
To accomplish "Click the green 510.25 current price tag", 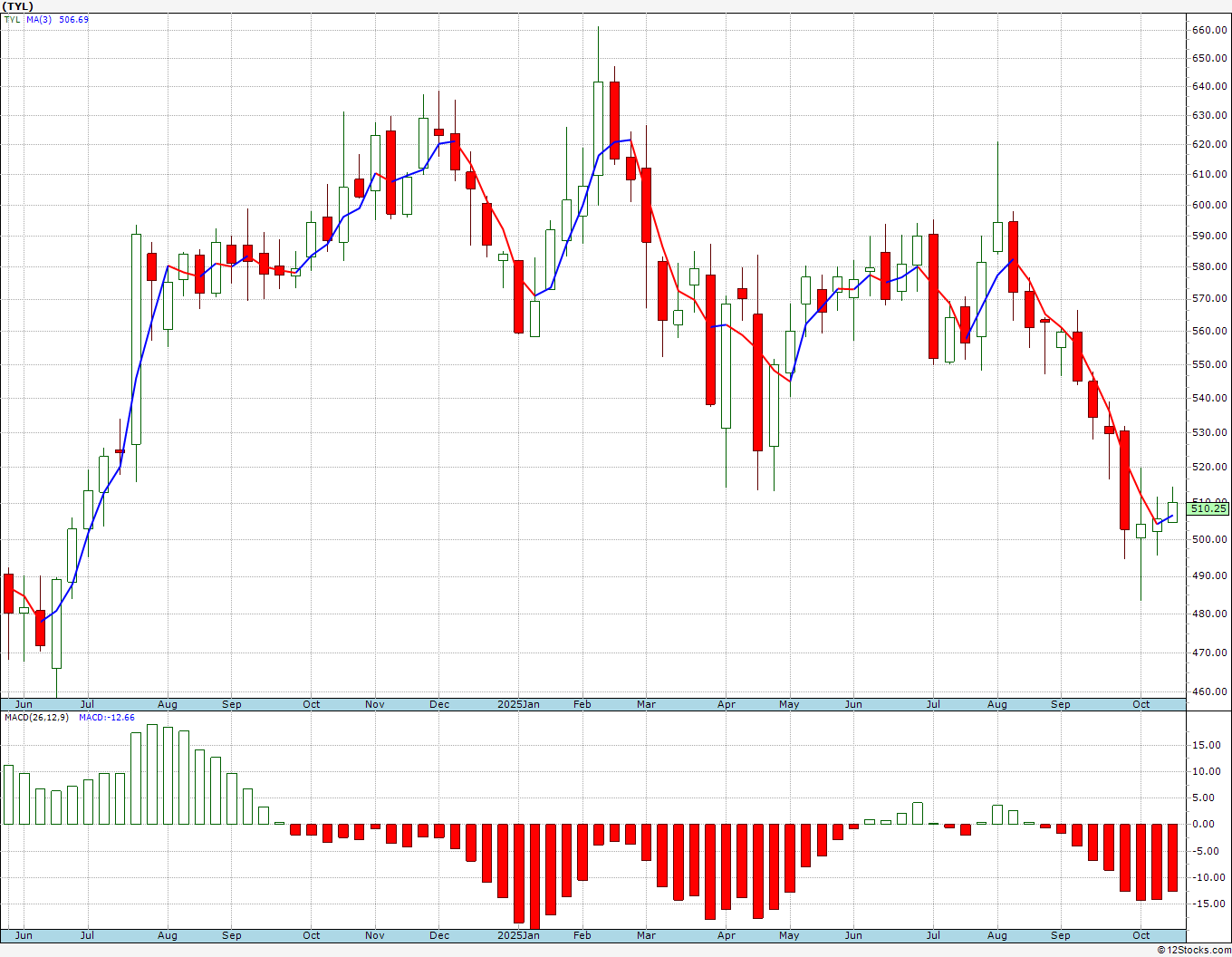I will [1208, 508].
